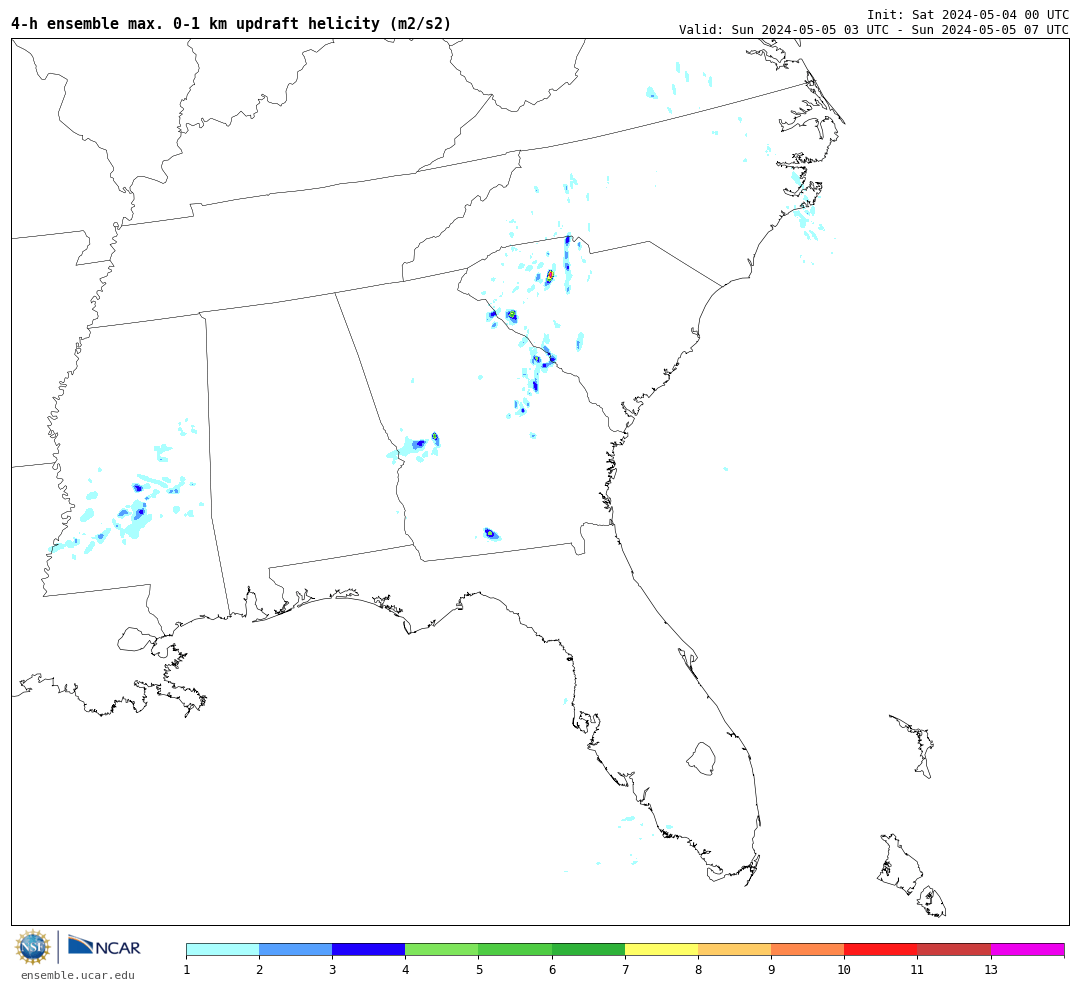Click the medium green 5-6 colorbar swatch
Image resolution: width=1080 pixels, height=988 pixels.
coord(515,949)
